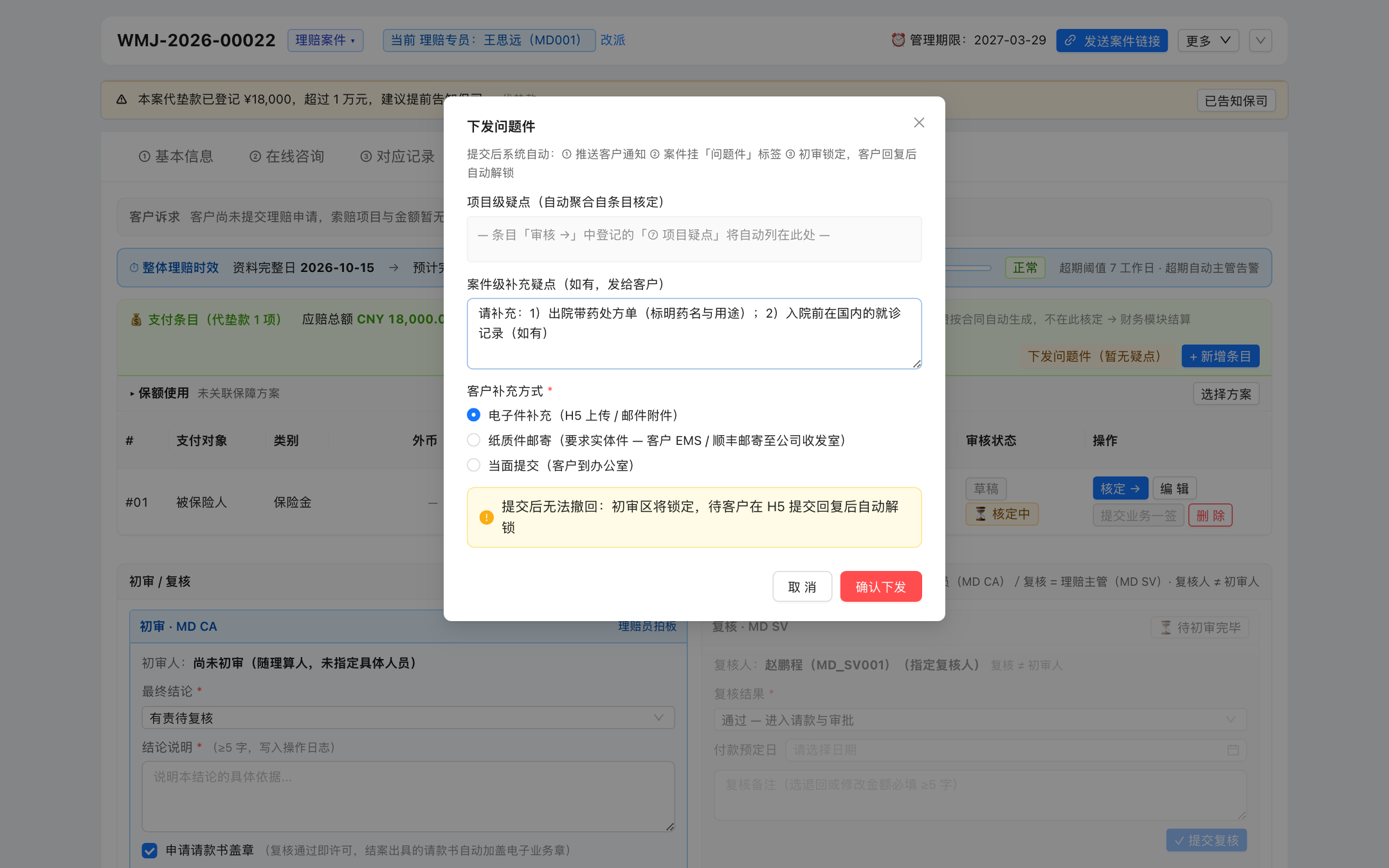The image size is (1389, 868).
Task: Click 选择方案 button
Action: pyautogui.click(x=1226, y=394)
